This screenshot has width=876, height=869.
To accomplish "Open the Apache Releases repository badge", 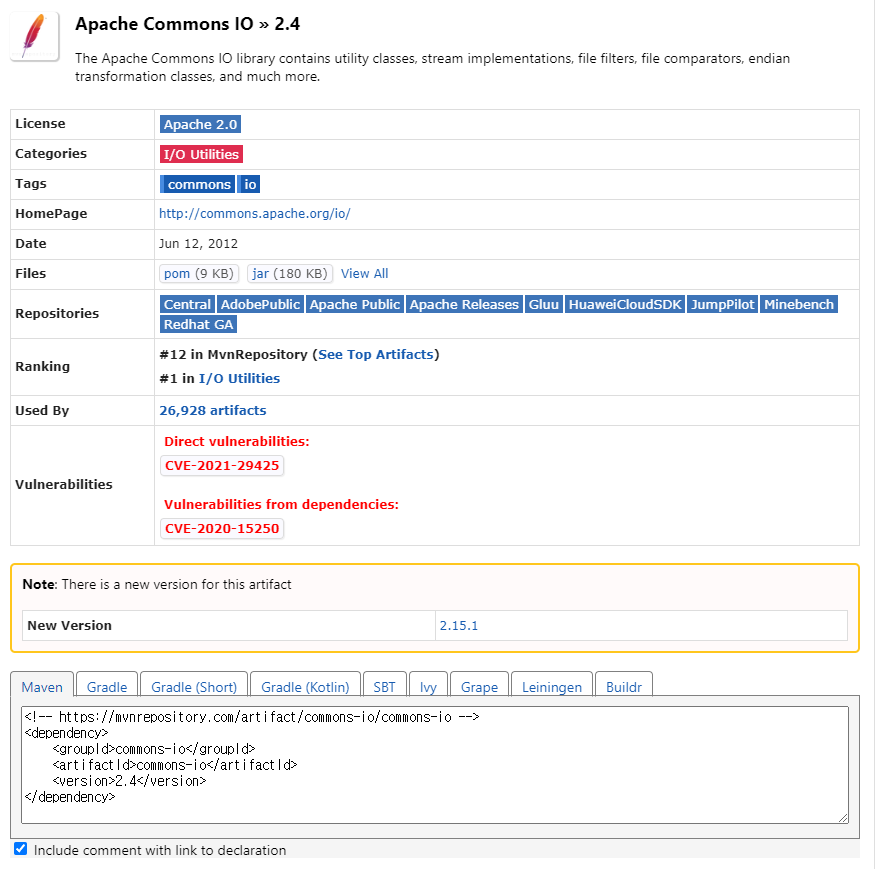I will [x=464, y=305].
